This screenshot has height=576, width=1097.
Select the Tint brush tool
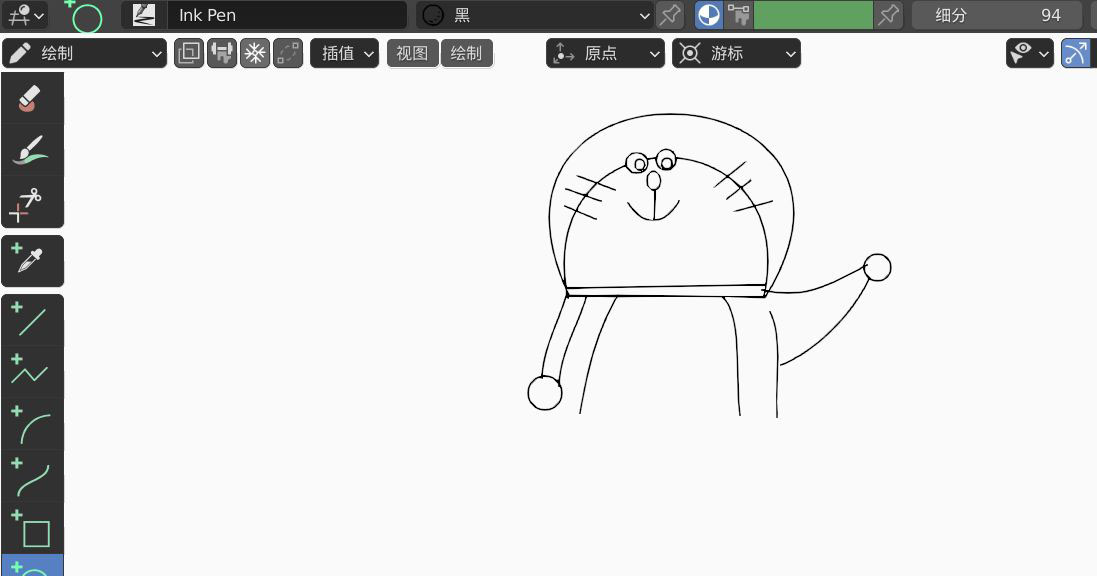[x=32, y=150]
